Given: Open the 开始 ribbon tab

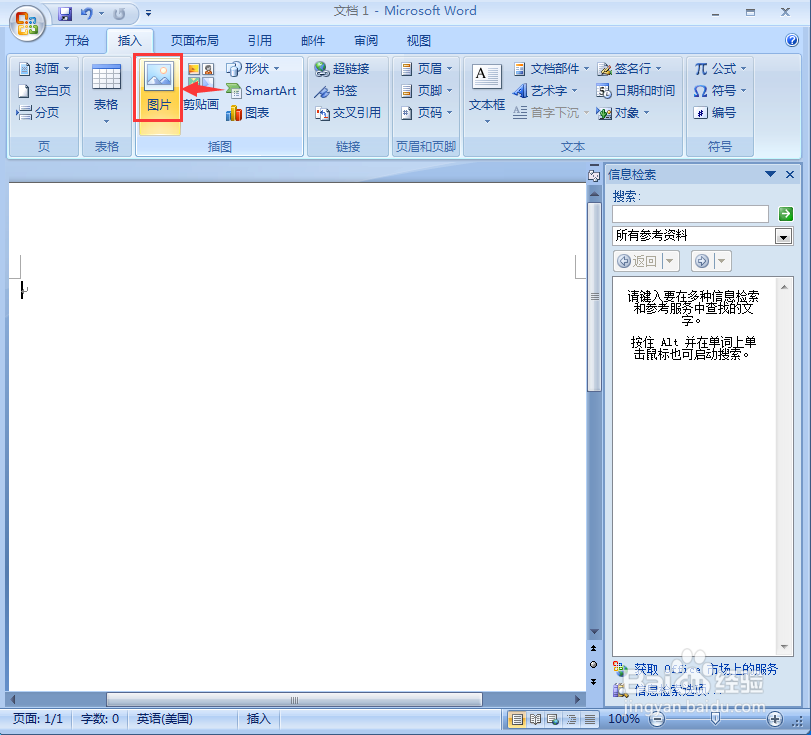Looking at the screenshot, I should [x=77, y=40].
